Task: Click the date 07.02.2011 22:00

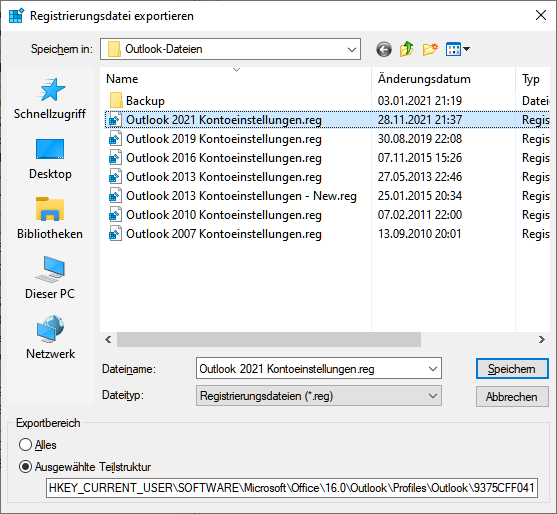Action: (420, 215)
